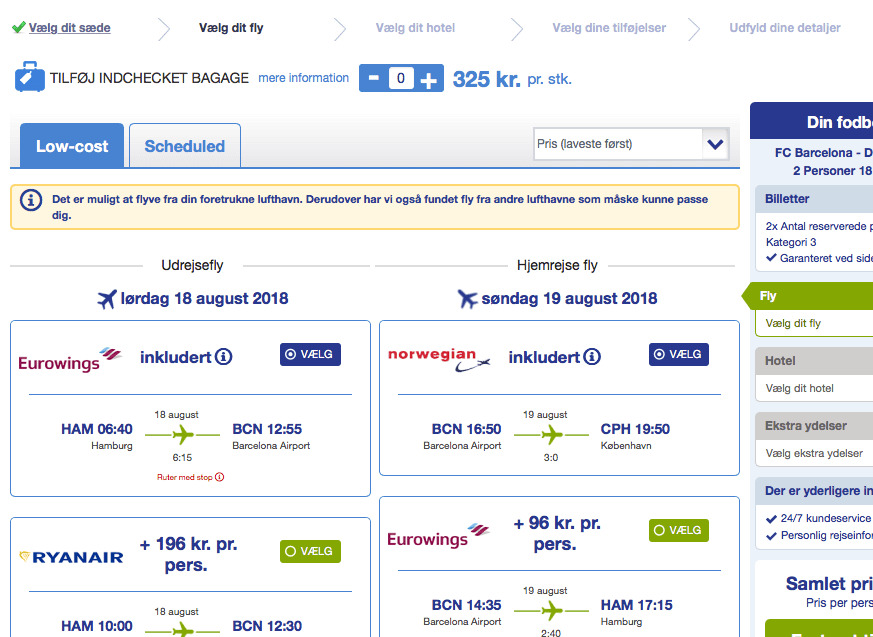Expand the Ekstra ydelser sidebar section
The width and height of the screenshot is (873, 637).
(813, 426)
